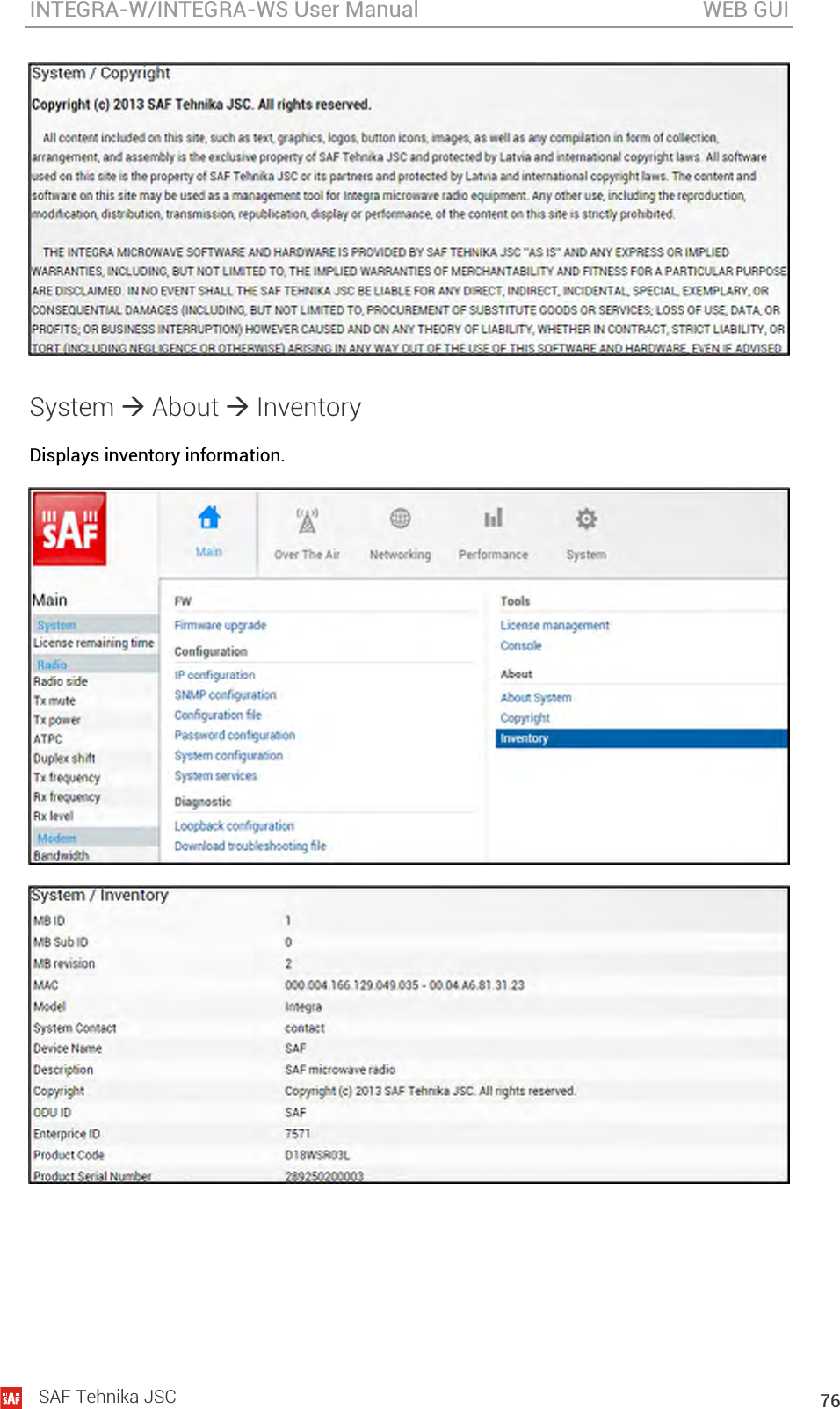840x1409 pixels.
Task: Click the Description value 'SAF microwave radio'
Action: [x=340, y=1070]
